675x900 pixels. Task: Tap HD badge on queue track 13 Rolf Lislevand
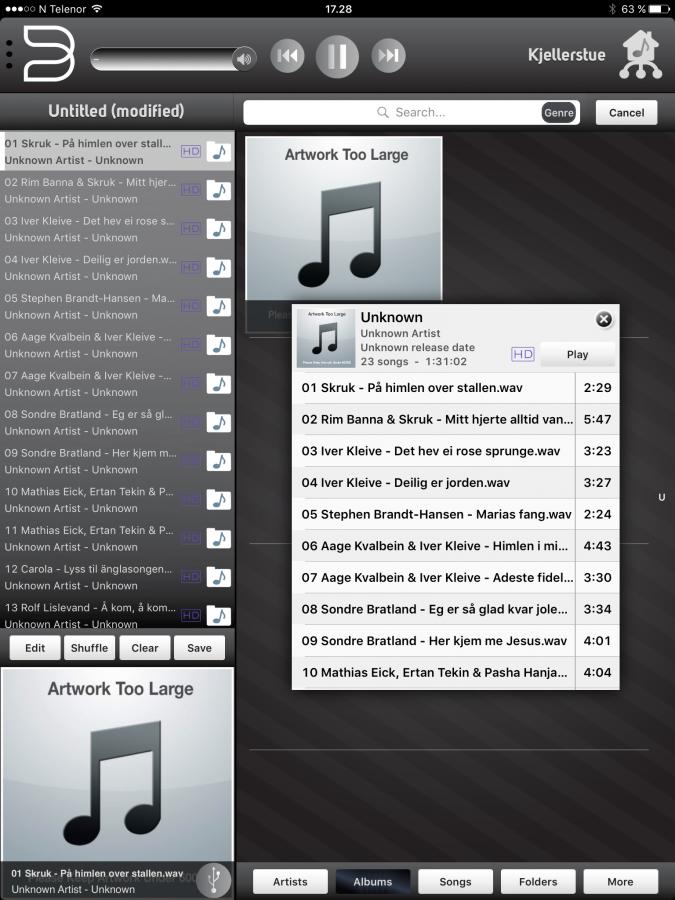click(191, 615)
